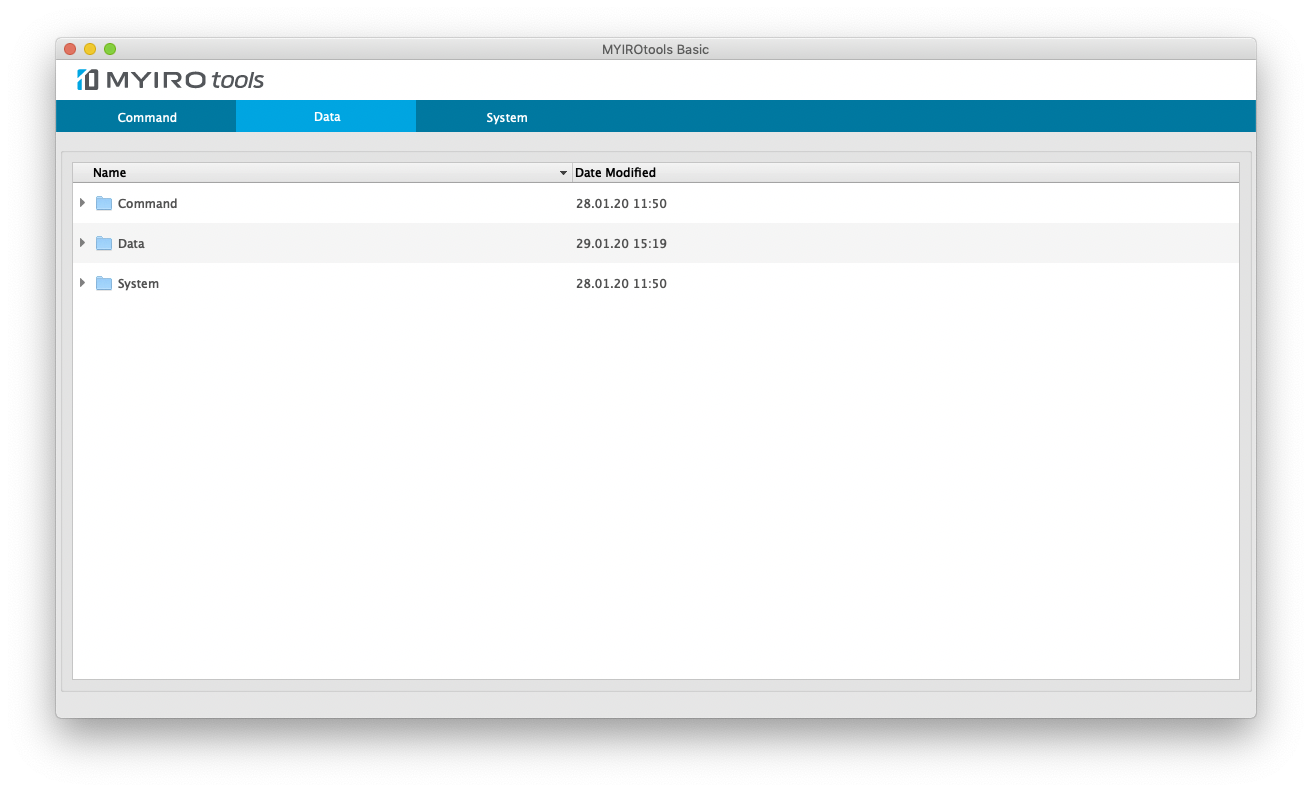The image size is (1312, 792).
Task: Expand the Data folder
Action: (x=83, y=243)
